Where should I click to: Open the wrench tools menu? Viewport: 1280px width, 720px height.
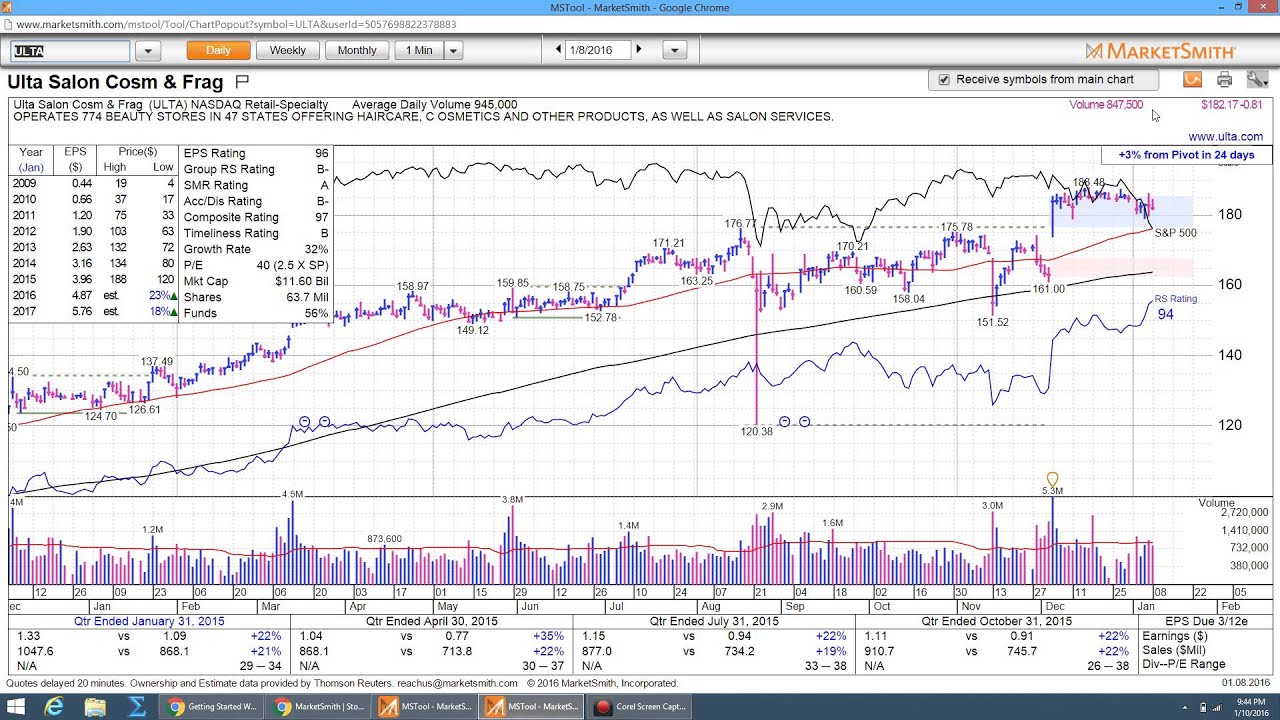[x=1256, y=80]
